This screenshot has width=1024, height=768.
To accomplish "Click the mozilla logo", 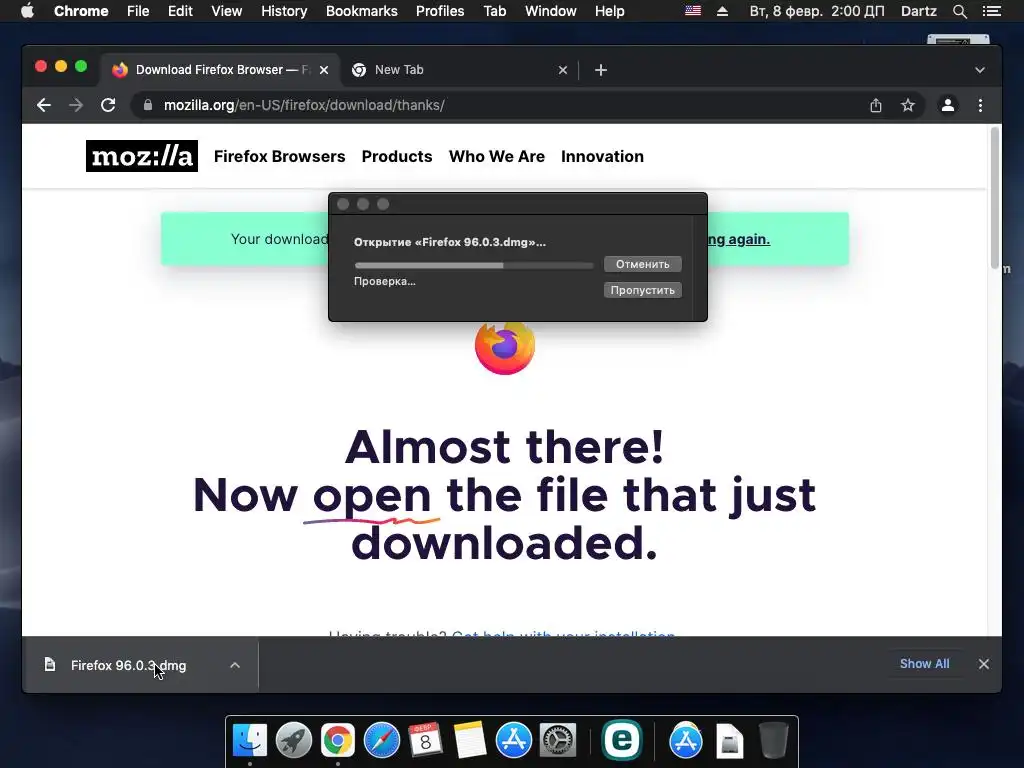I will point(142,156).
